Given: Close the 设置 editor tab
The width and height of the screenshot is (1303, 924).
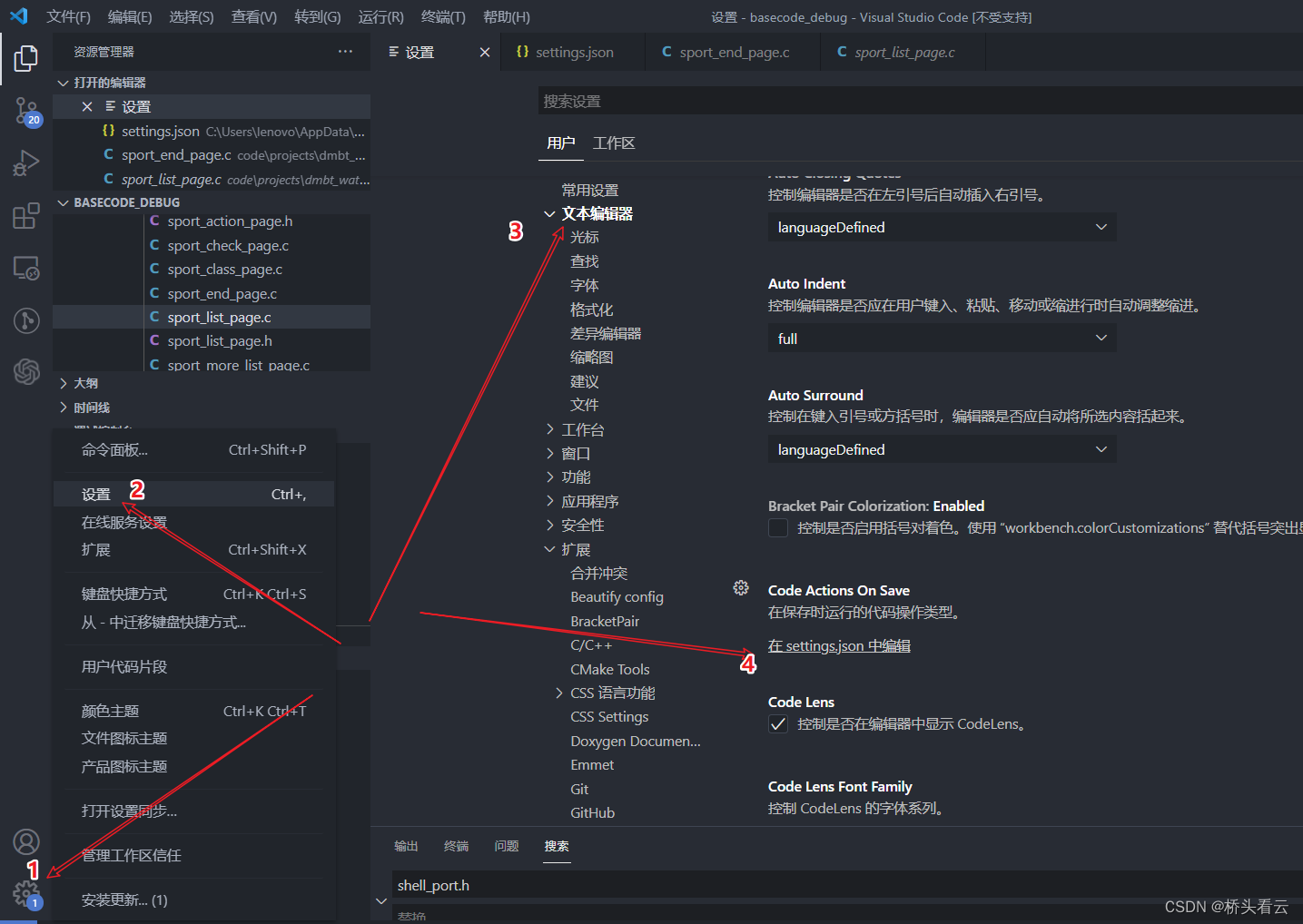Looking at the screenshot, I should coord(485,53).
